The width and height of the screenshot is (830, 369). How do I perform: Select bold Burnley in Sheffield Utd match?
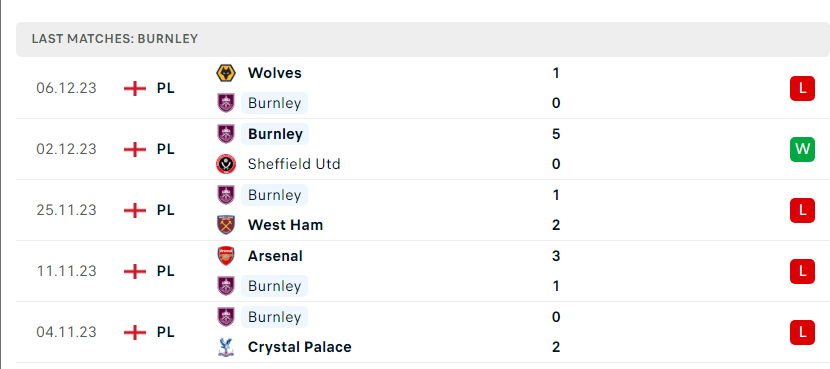275,134
